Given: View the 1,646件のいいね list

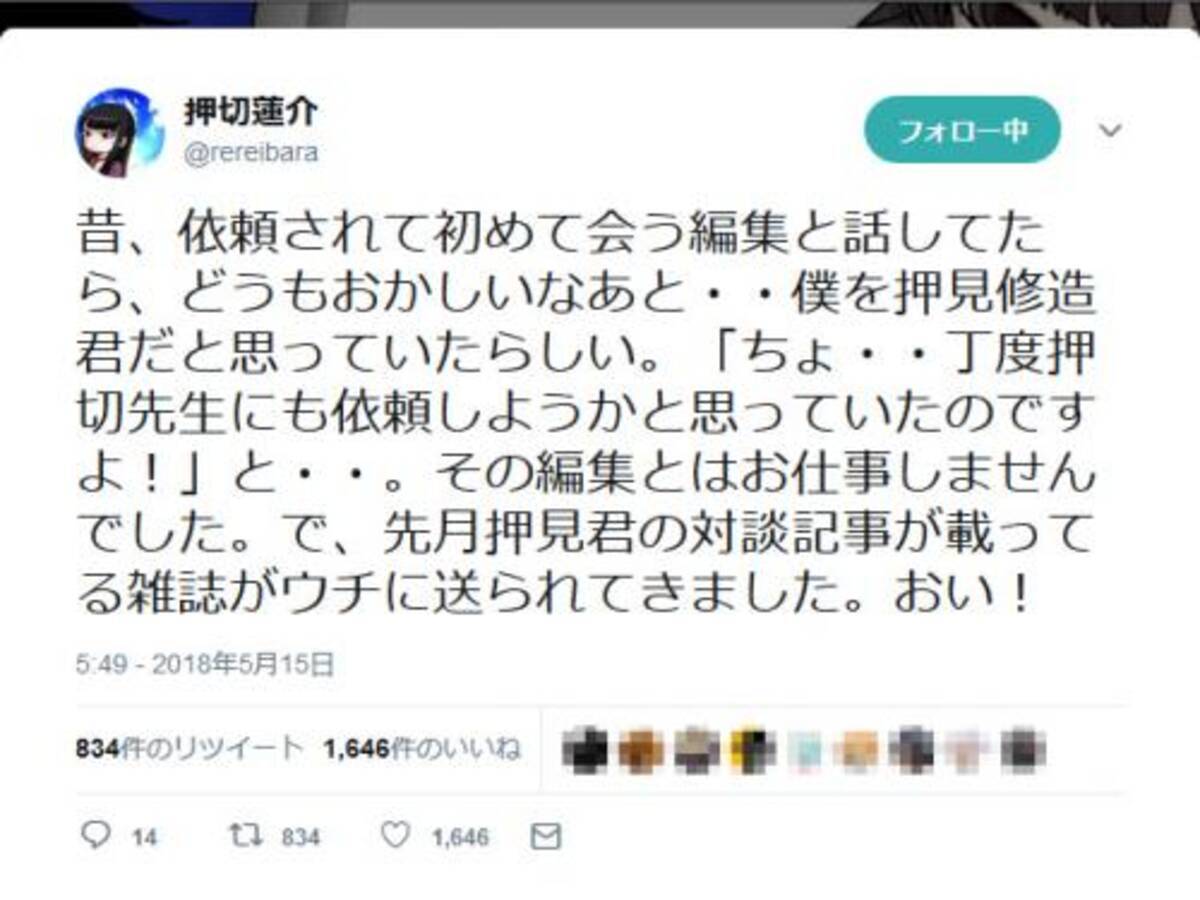Looking at the screenshot, I should (x=421, y=748).
